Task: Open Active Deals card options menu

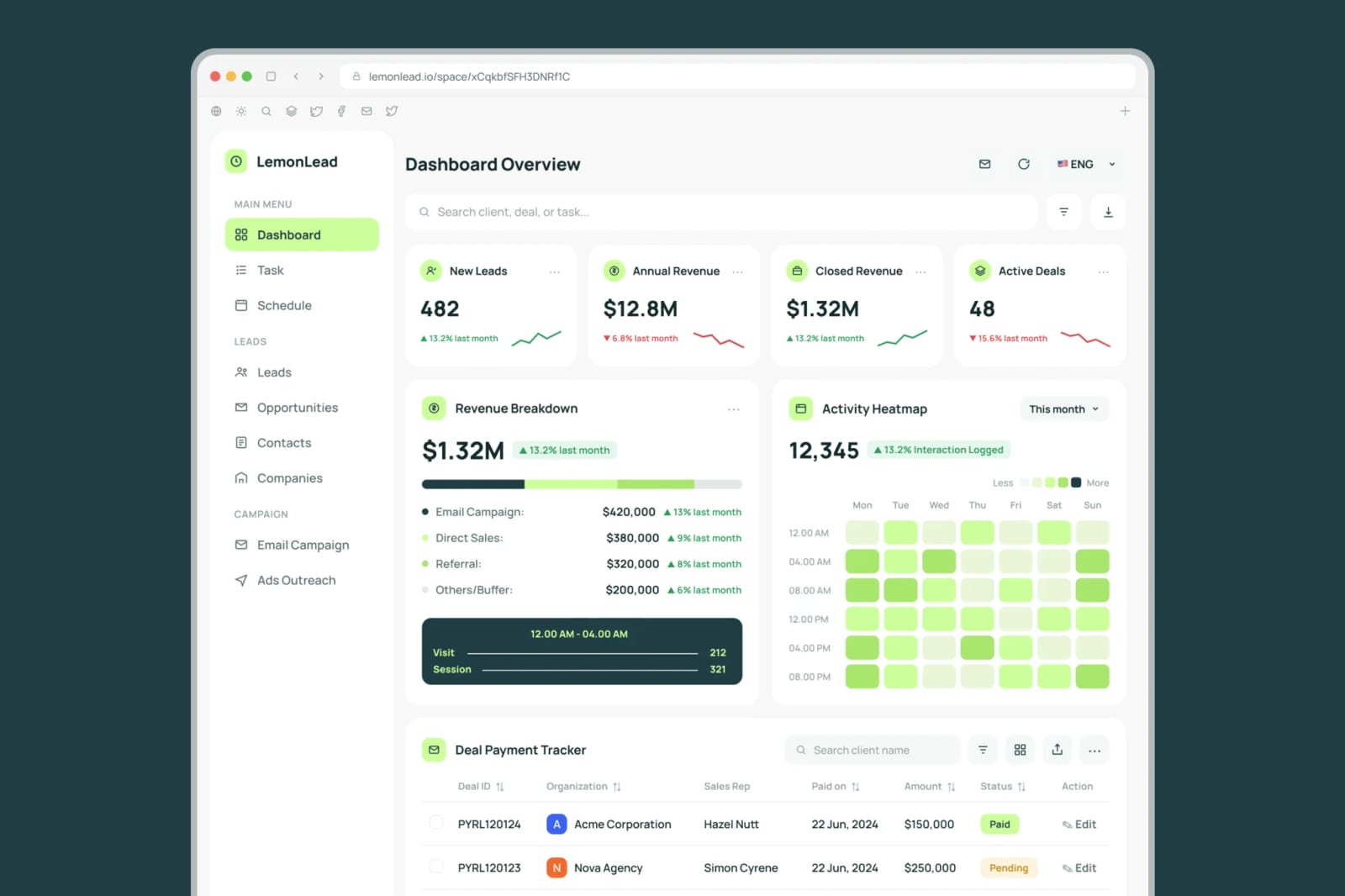Action: coord(1104,271)
